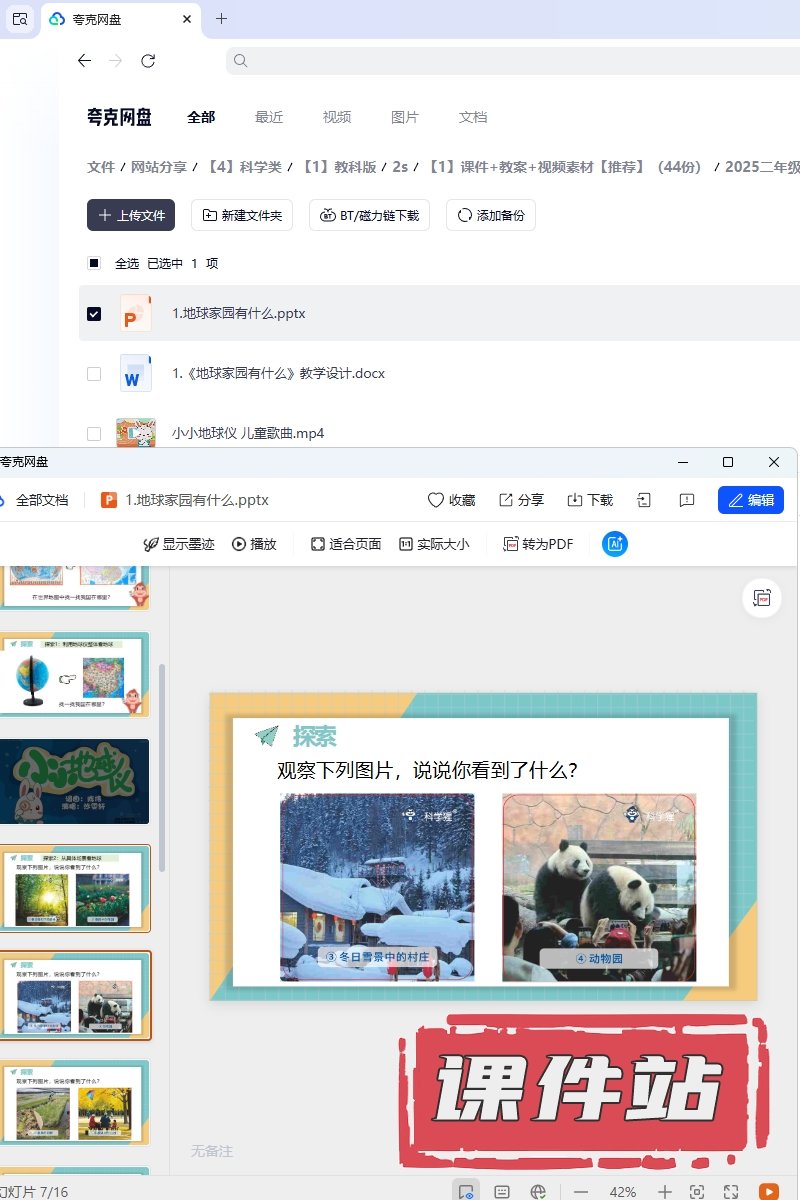The height and width of the screenshot is (1200, 800).
Task: Click the zoom out minus icon
Action: 581,1192
